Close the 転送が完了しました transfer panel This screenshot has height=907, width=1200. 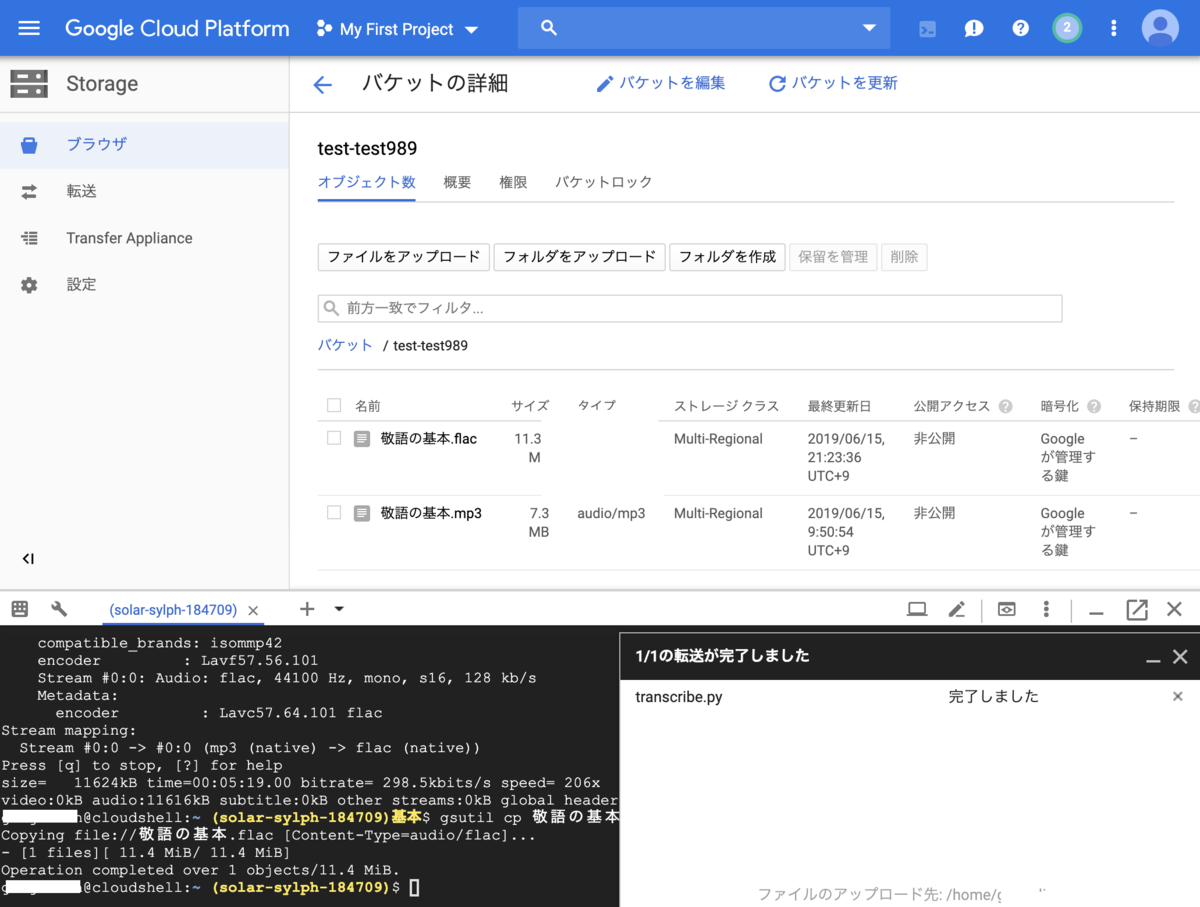(x=1180, y=657)
